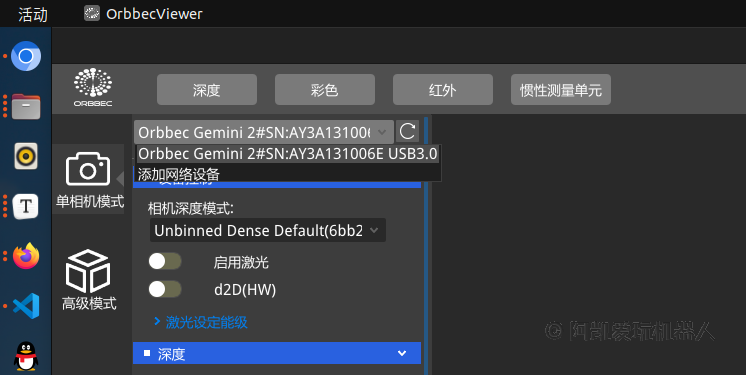The height and width of the screenshot is (375, 746).
Task: Select single camera mode (单相机模式)
Action: click(89, 179)
